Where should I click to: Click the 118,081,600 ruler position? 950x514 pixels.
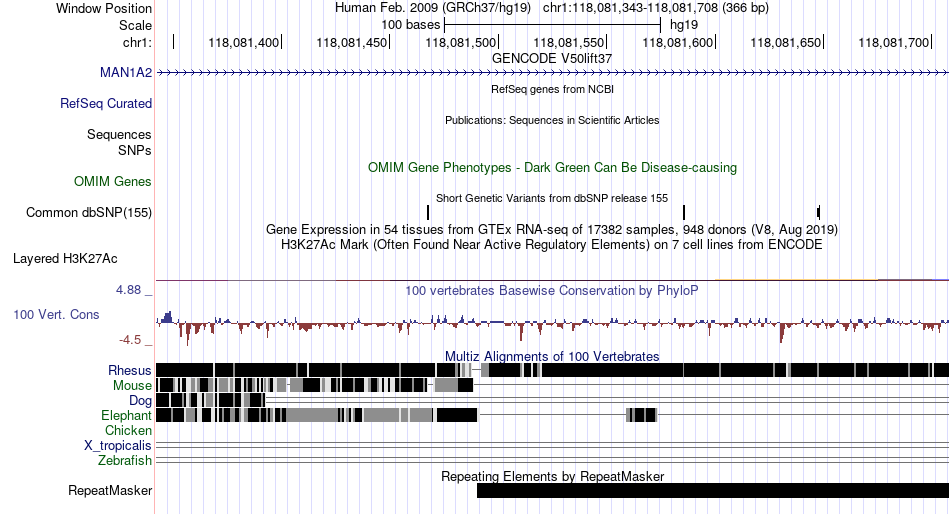(x=677, y=42)
